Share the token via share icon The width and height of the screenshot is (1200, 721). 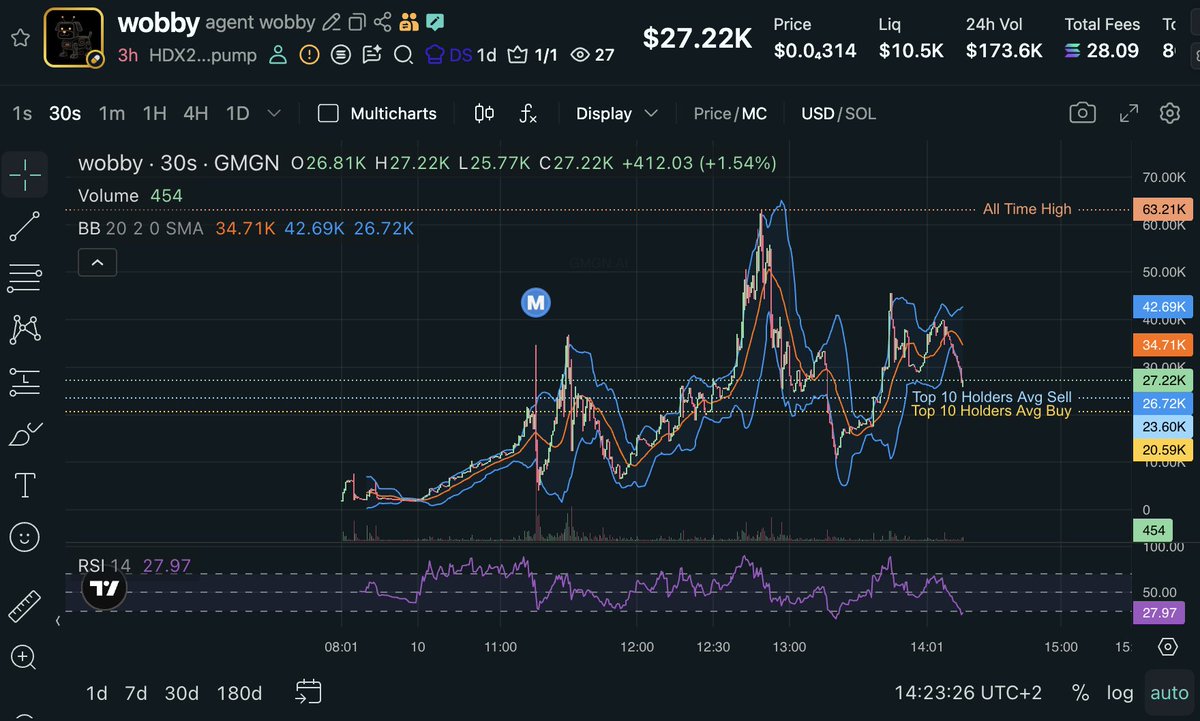coord(383,22)
